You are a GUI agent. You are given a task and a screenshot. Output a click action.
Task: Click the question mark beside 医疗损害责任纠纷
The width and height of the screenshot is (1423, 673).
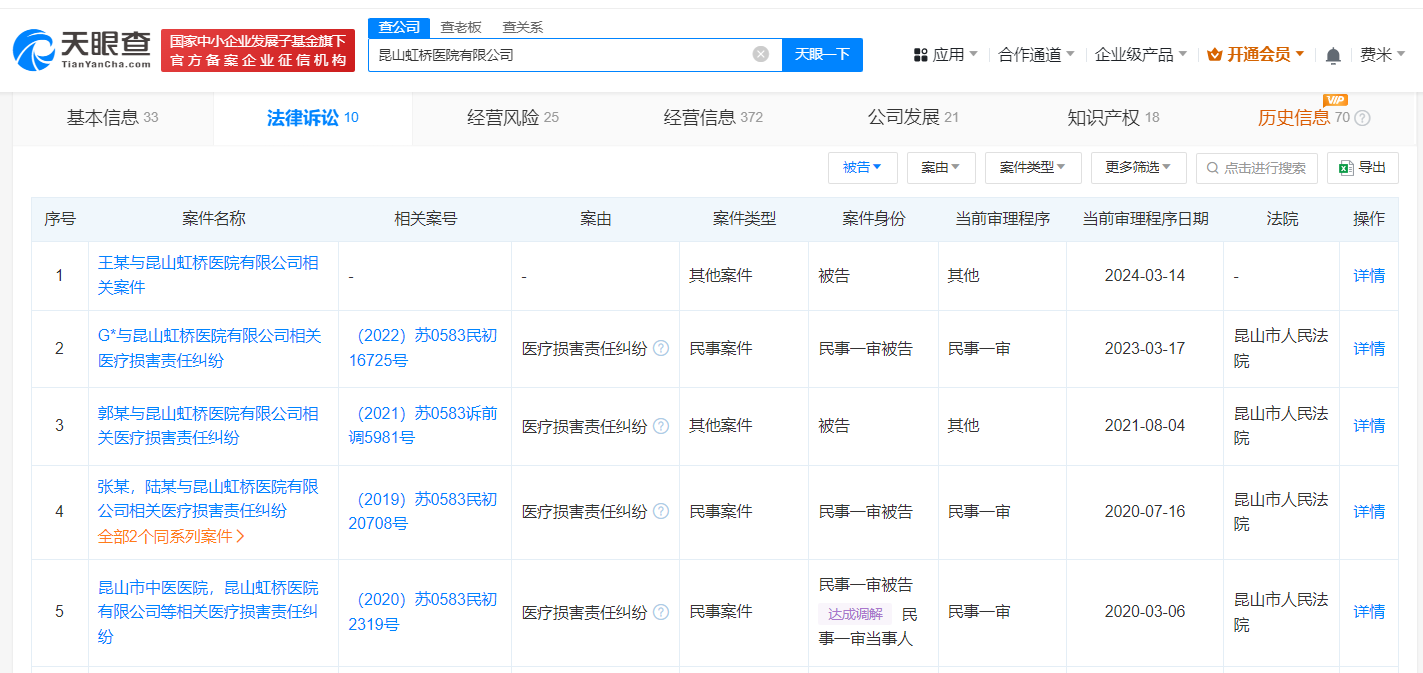[661, 348]
